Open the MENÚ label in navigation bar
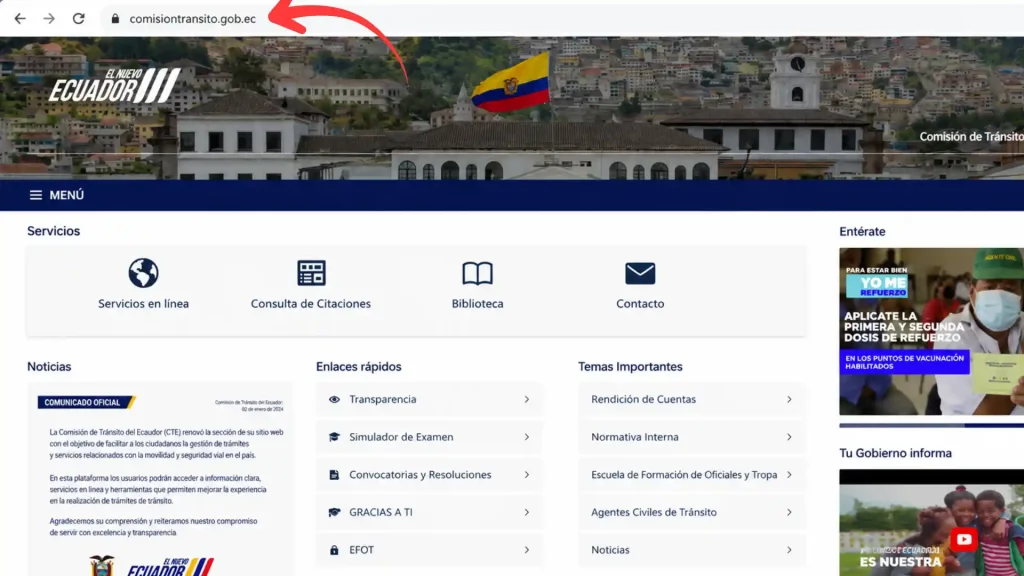This screenshot has height=576, width=1024. pos(67,195)
